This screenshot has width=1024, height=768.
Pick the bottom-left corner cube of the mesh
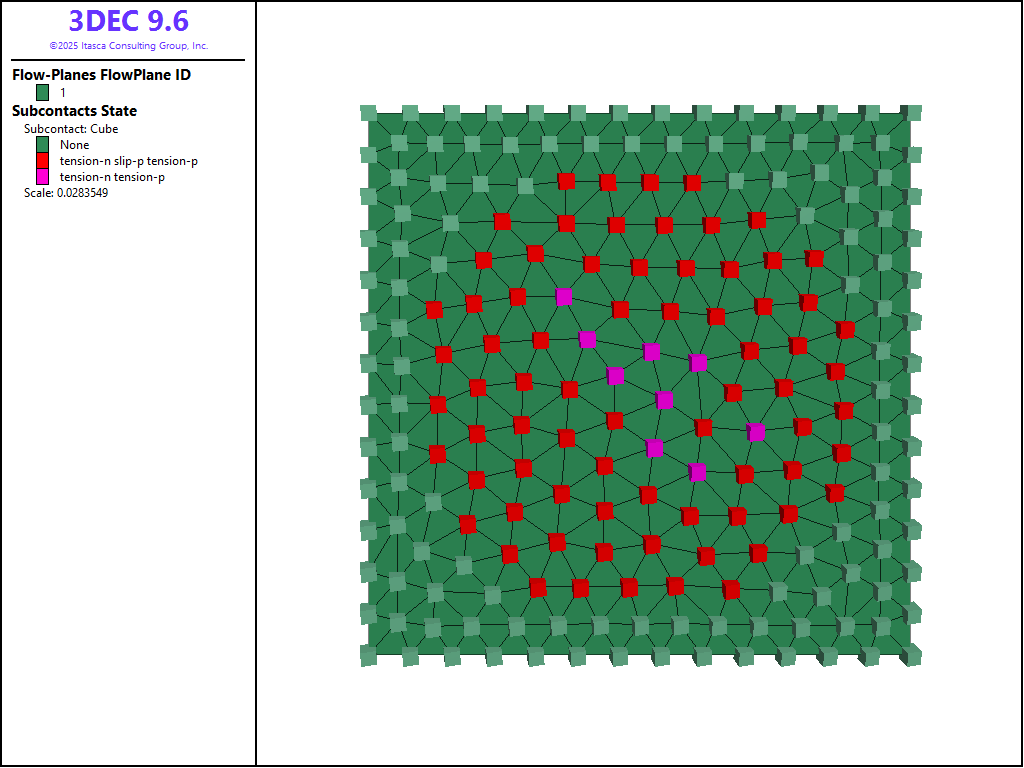tap(368, 656)
